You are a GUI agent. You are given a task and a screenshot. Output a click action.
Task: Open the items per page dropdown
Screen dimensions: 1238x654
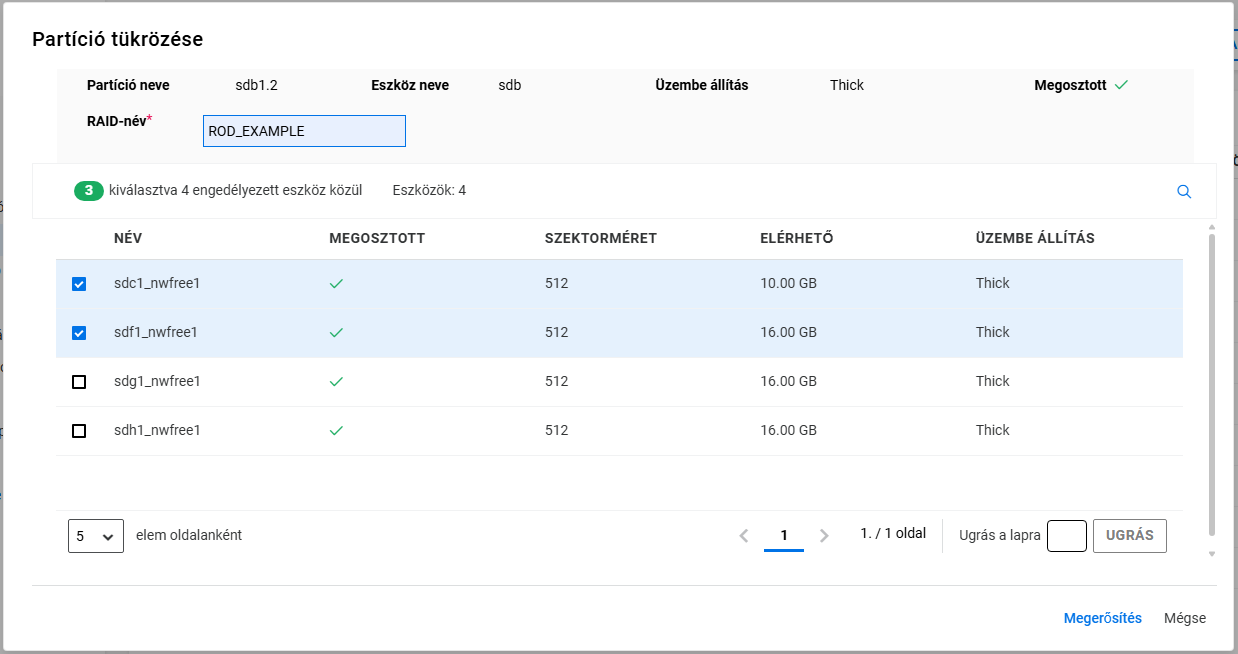click(96, 536)
